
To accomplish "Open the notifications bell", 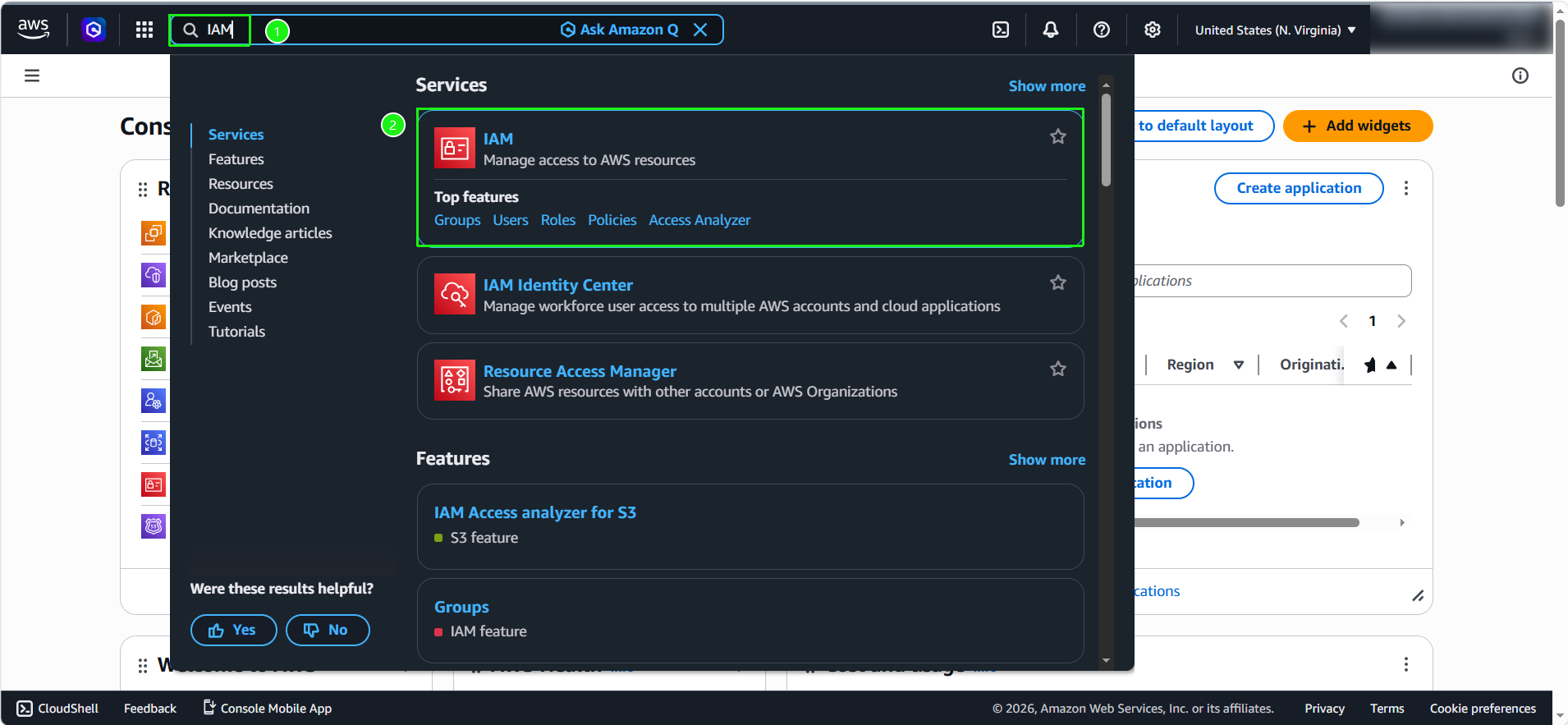I will click(1051, 30).
